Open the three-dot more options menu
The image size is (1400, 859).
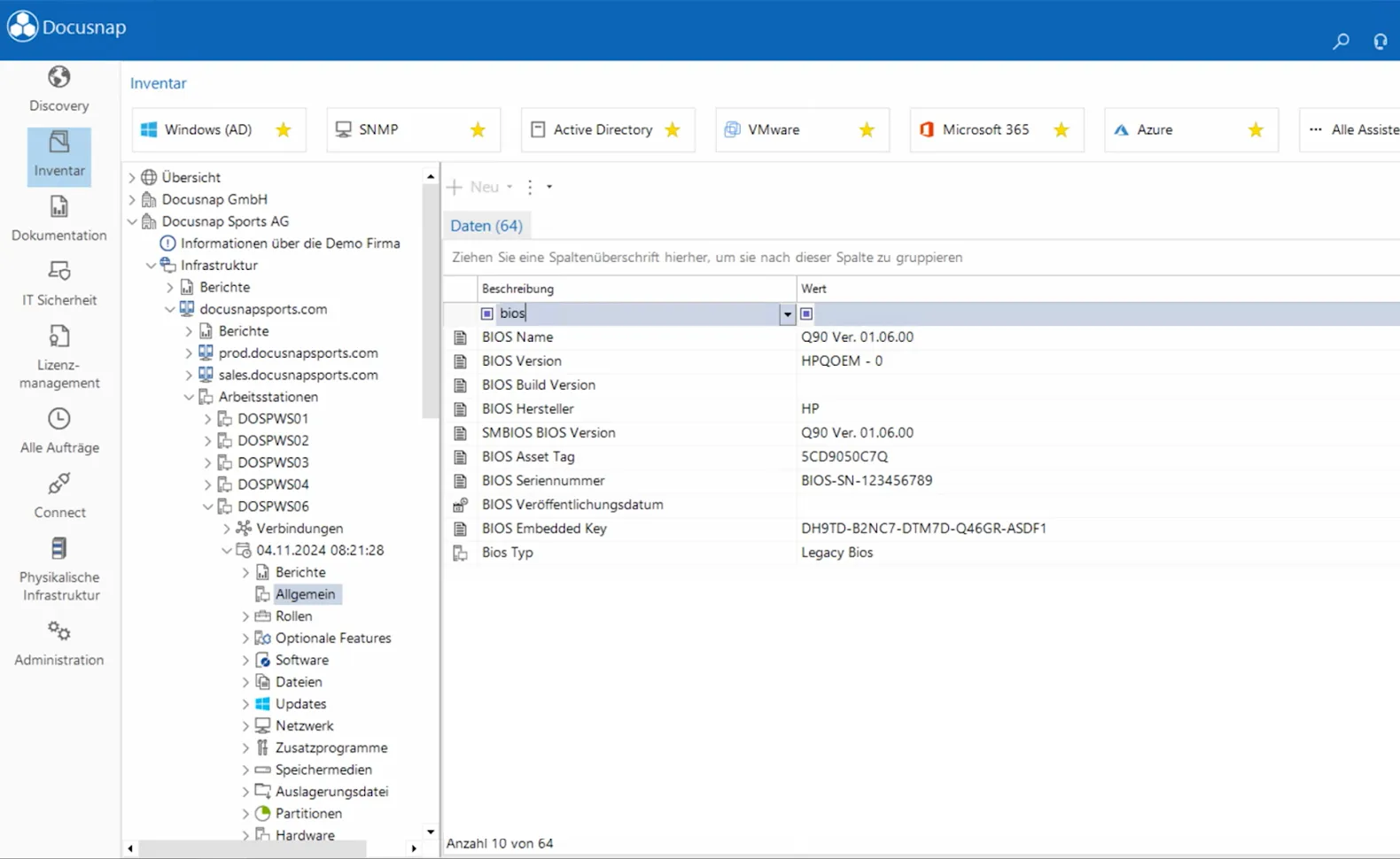click(x=530, y=187)
